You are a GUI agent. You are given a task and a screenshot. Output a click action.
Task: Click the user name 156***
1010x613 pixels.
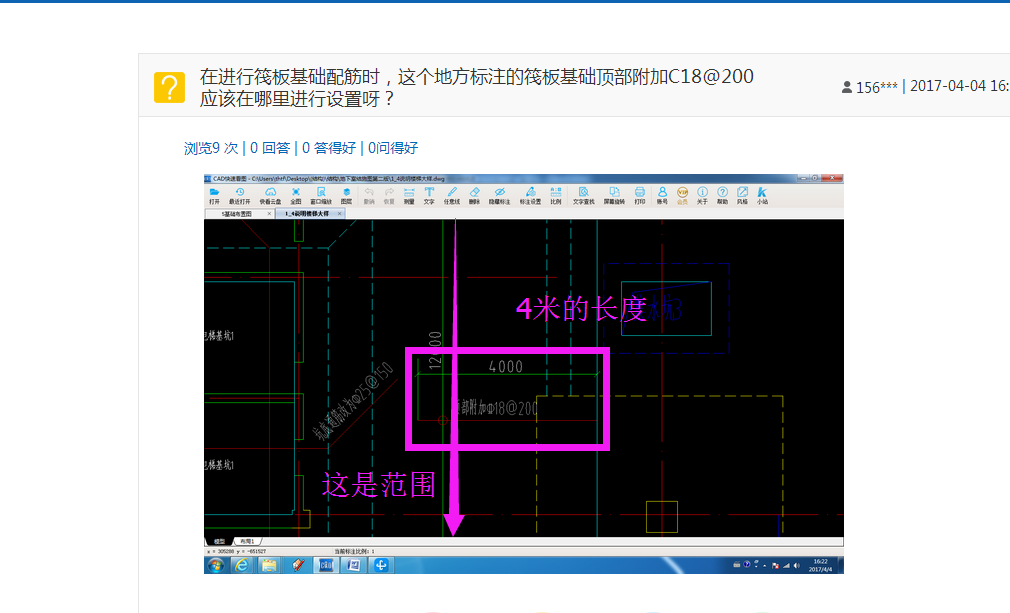877,87
